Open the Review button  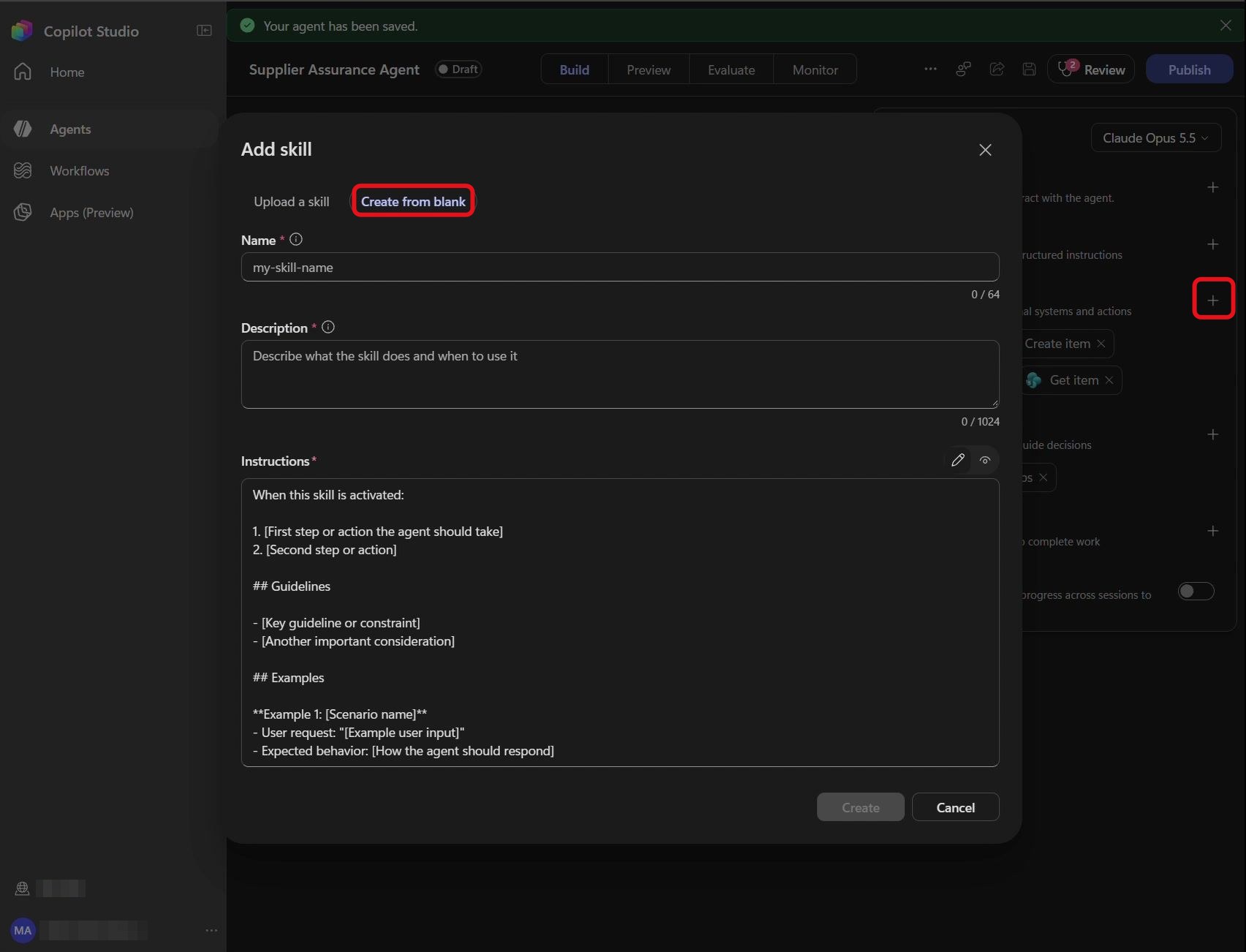[1091, 69]
